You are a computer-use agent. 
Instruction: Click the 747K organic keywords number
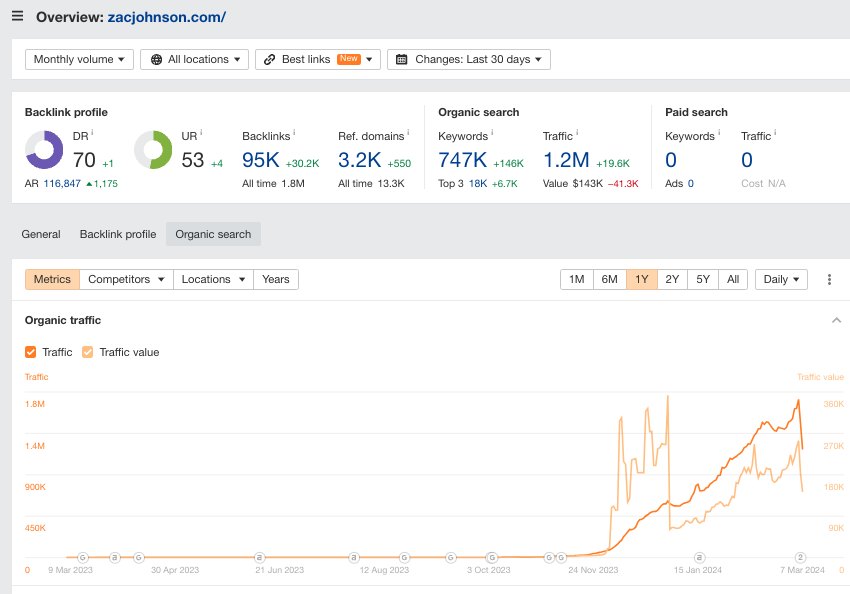(462, 159)
